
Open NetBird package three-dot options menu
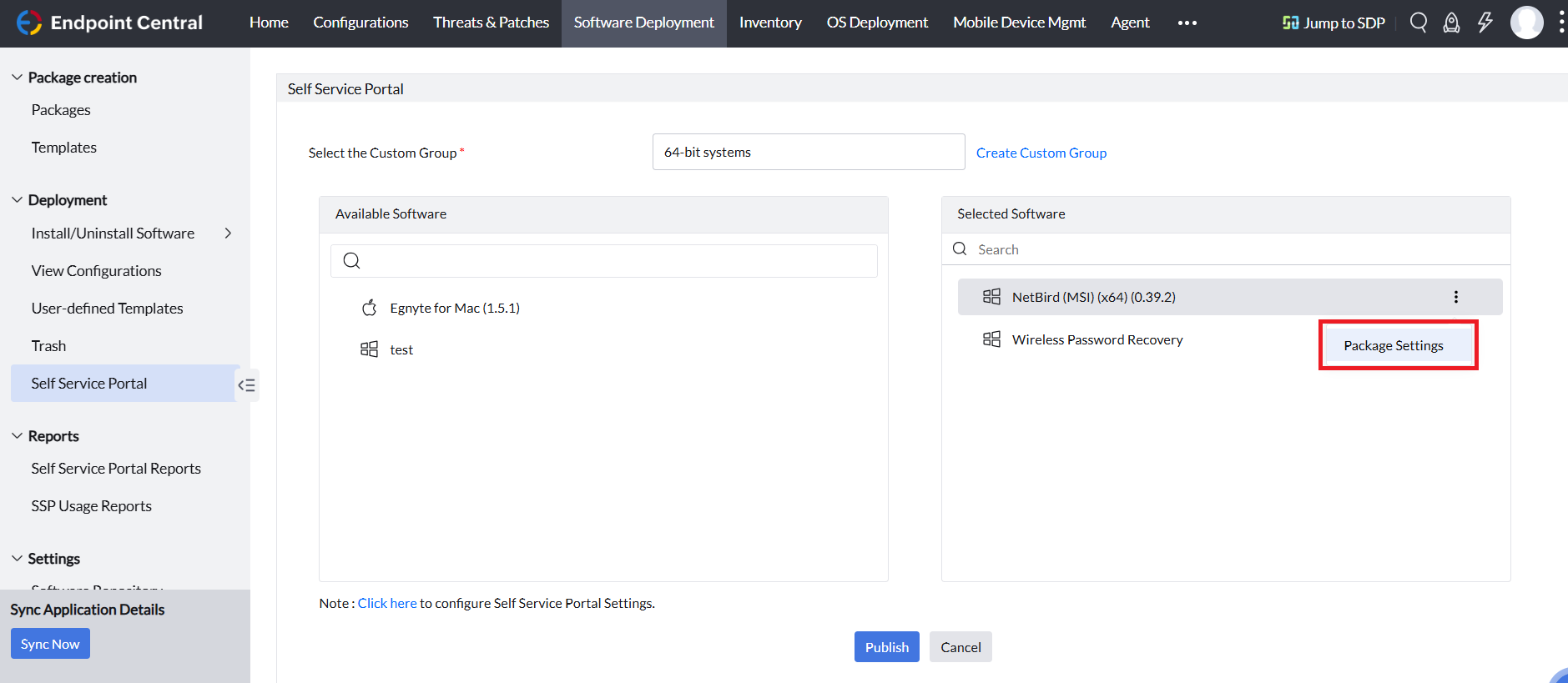[1455, 297]
